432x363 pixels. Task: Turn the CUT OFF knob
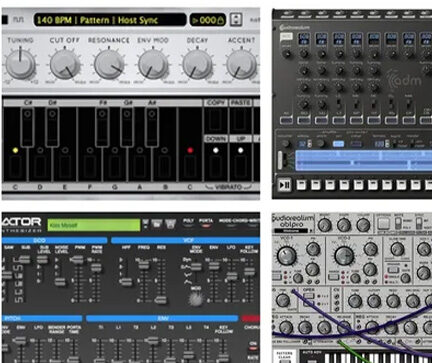click(65, 64)
